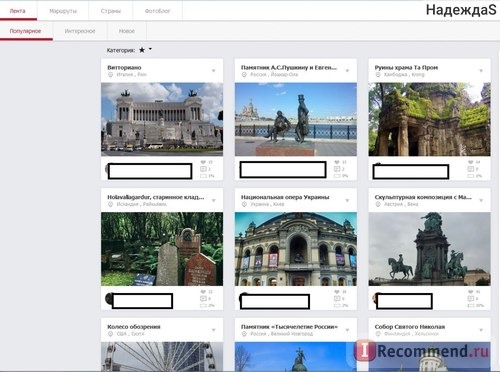Open Памятник «Тысячелетие России» title link
This screenshot has width=500, height=372.
289,327
